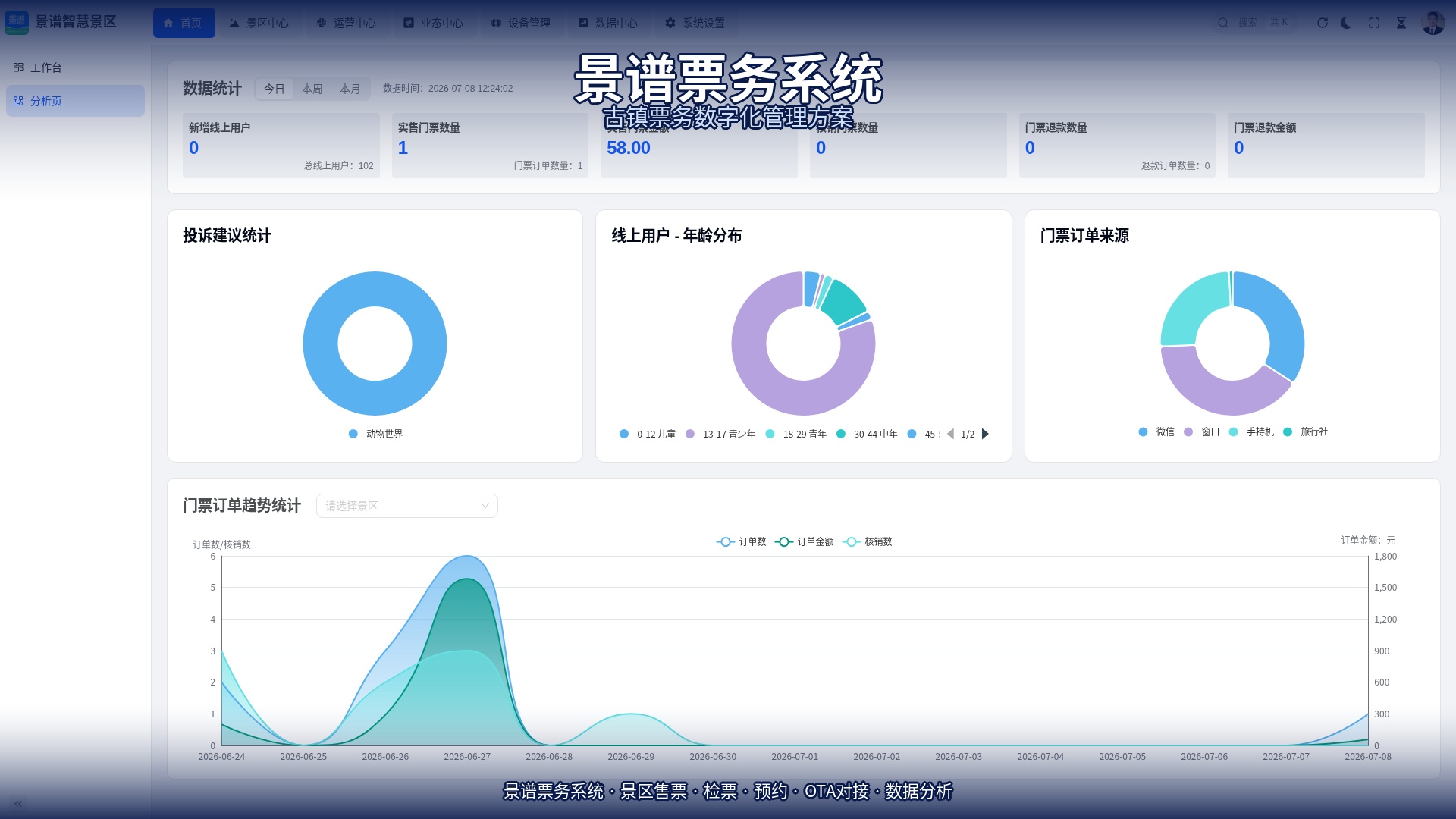1456x819 pixels.
Task: Click the 数据中心 chart icon
Action: (x=583, y=23)
